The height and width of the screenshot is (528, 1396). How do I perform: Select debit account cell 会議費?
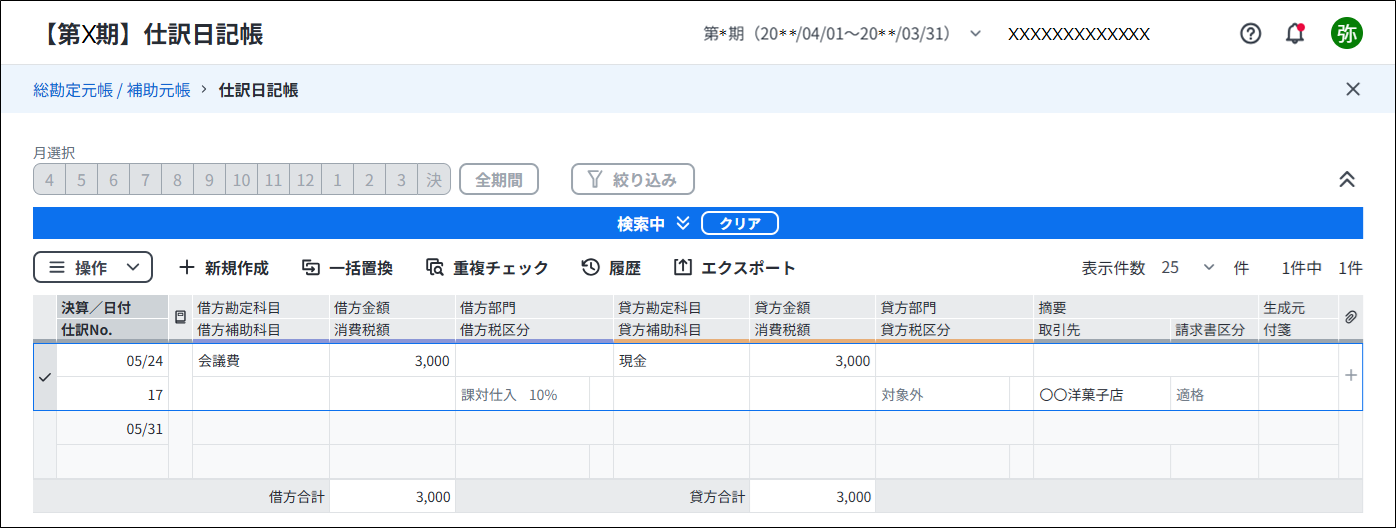261,361
